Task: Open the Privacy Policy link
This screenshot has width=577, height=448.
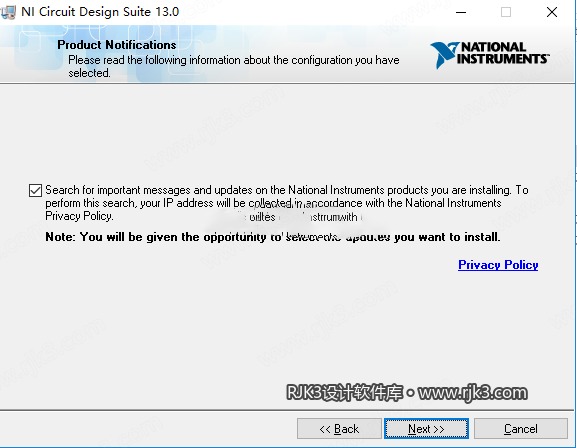Action: click(498, 265)
